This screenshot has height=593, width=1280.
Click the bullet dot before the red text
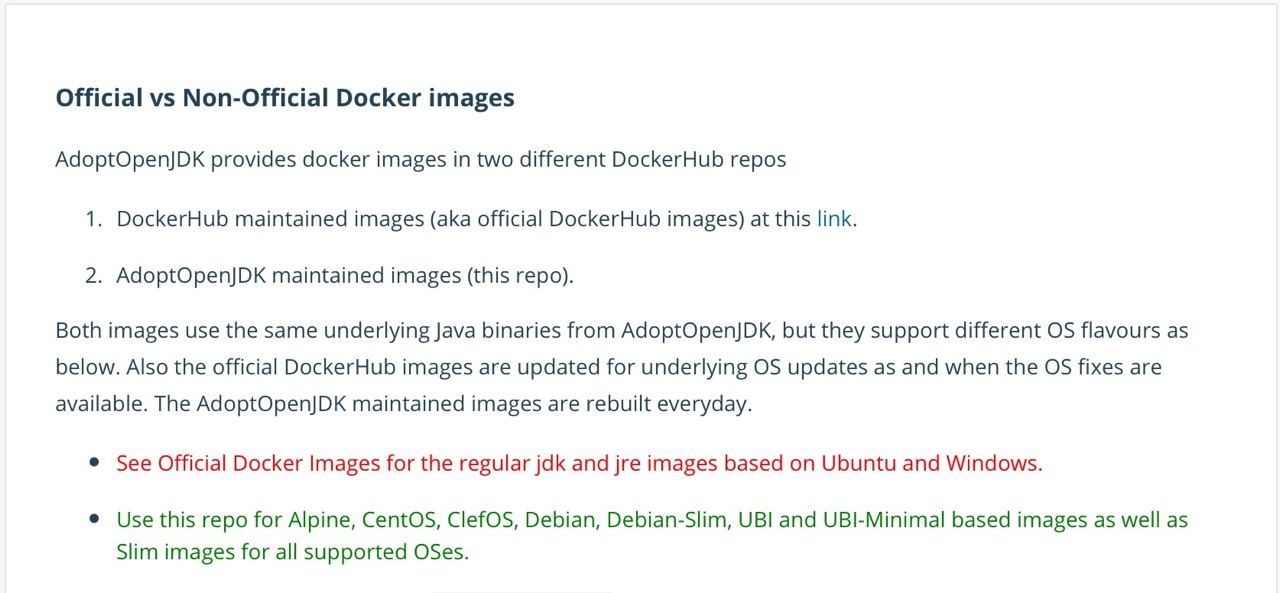click(x=94, y=463)
